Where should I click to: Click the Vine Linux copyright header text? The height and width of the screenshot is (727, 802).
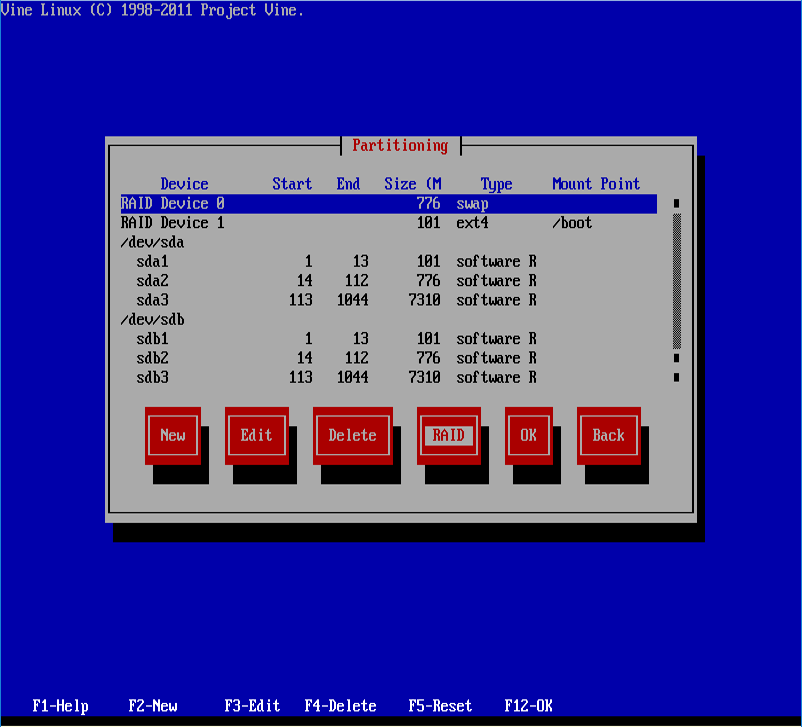click(x=152, y=10)
